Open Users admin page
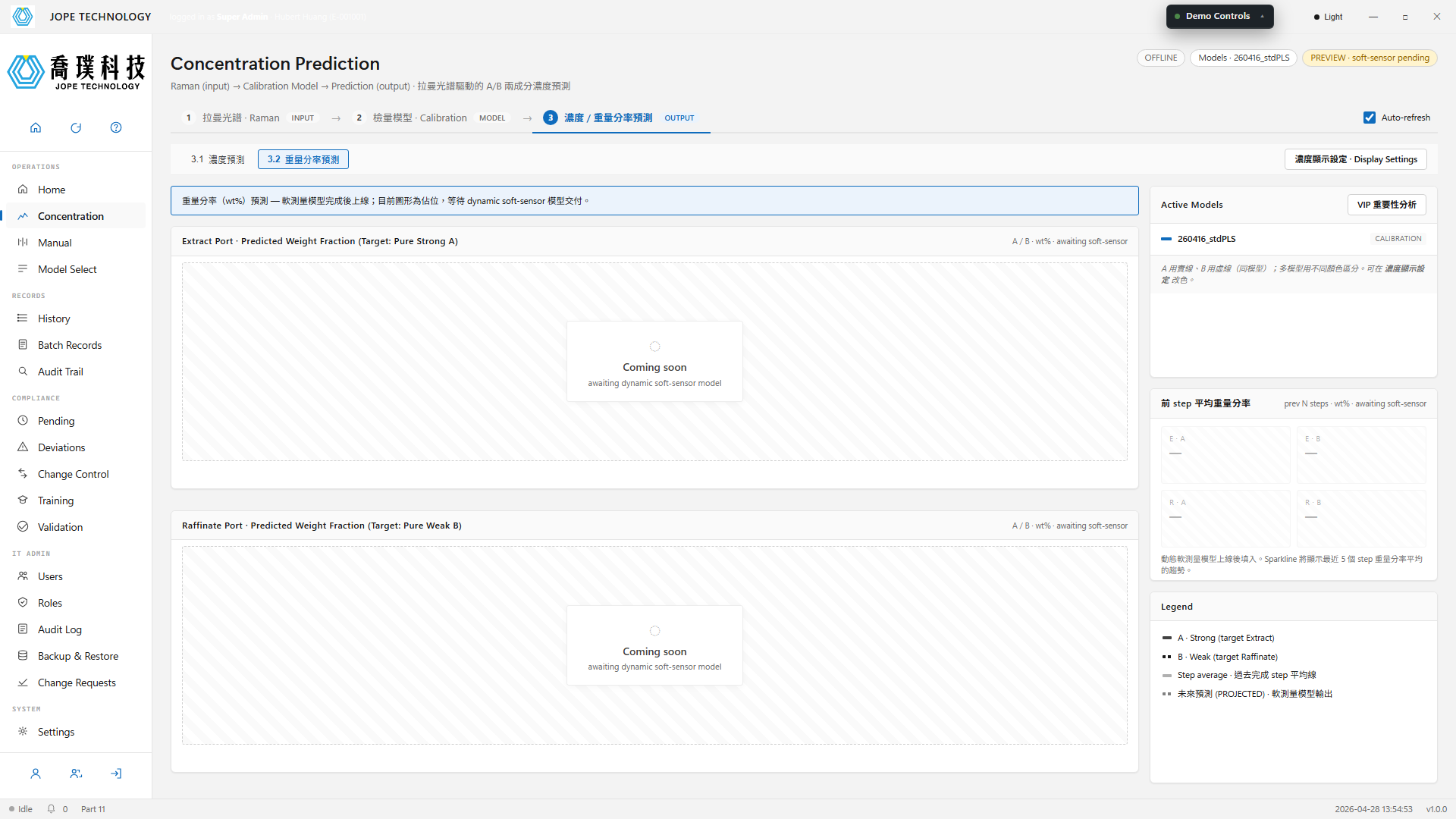 click(x=76, y=576)
